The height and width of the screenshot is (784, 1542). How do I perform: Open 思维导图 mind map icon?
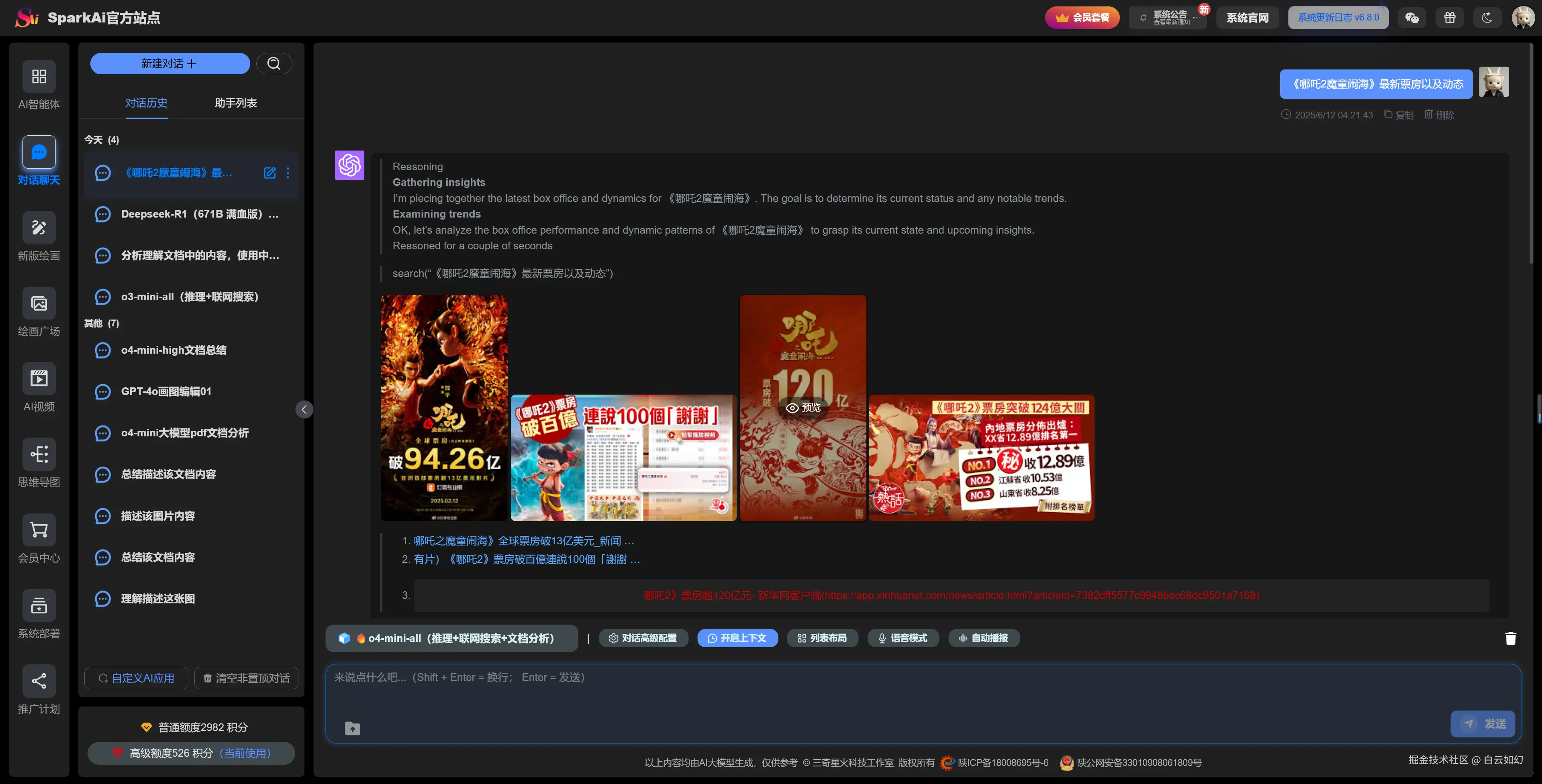(39, 454)
